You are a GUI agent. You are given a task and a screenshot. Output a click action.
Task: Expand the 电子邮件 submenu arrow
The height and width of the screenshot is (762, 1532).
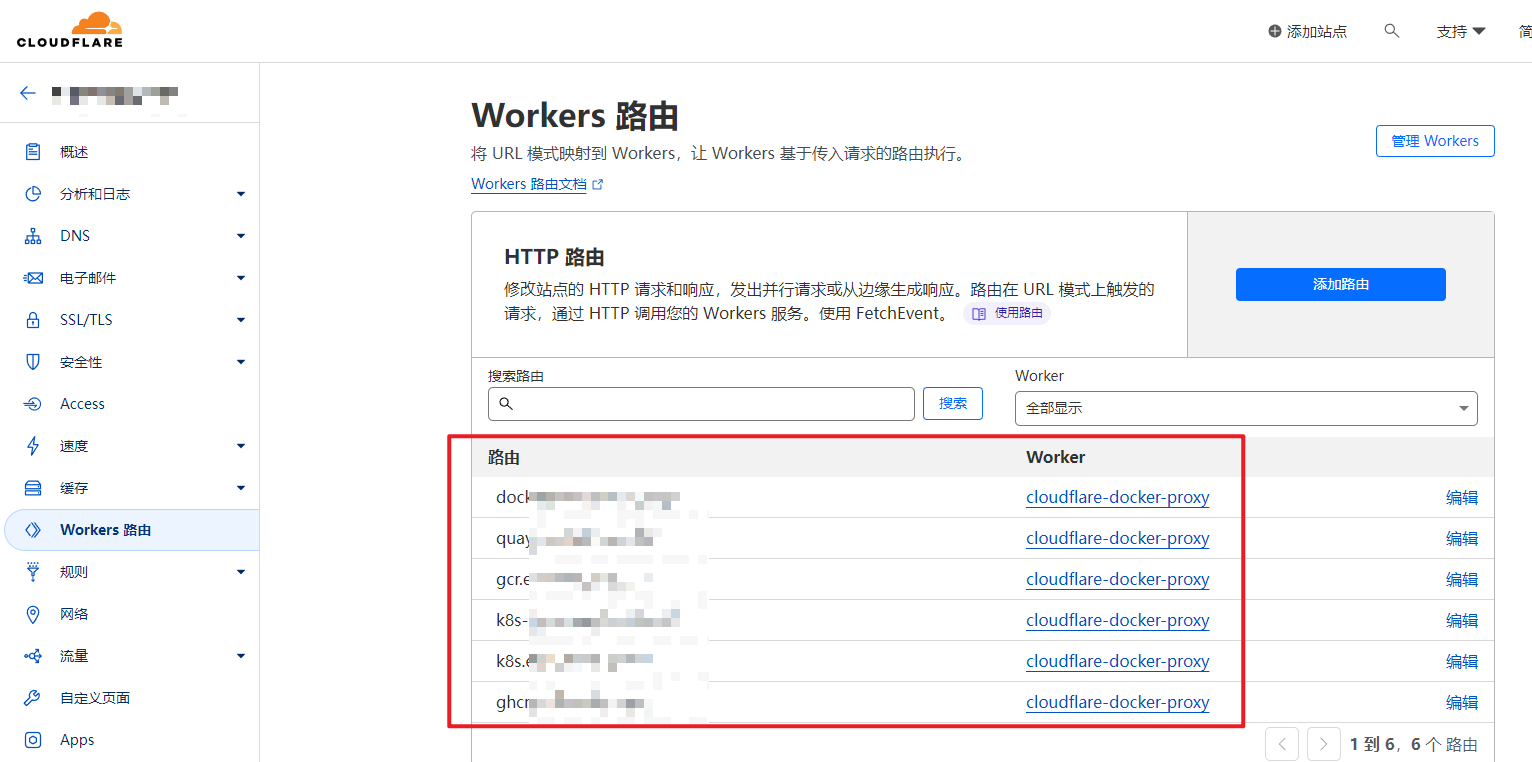241,278
